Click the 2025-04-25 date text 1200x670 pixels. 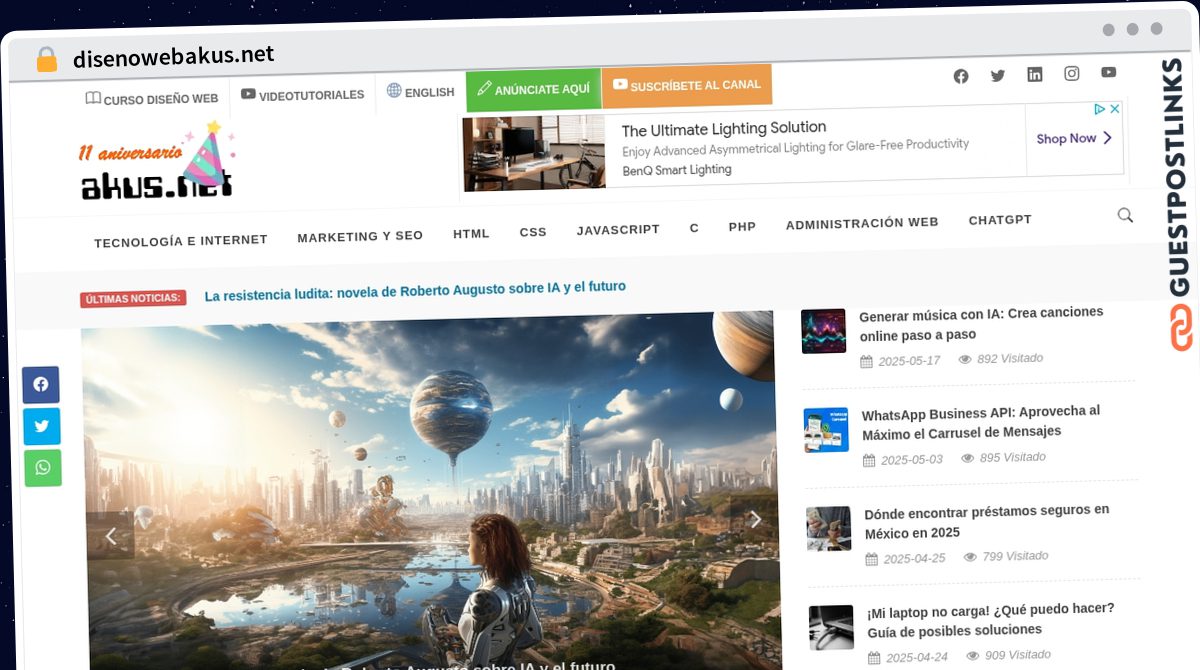(x=914, y=559)
